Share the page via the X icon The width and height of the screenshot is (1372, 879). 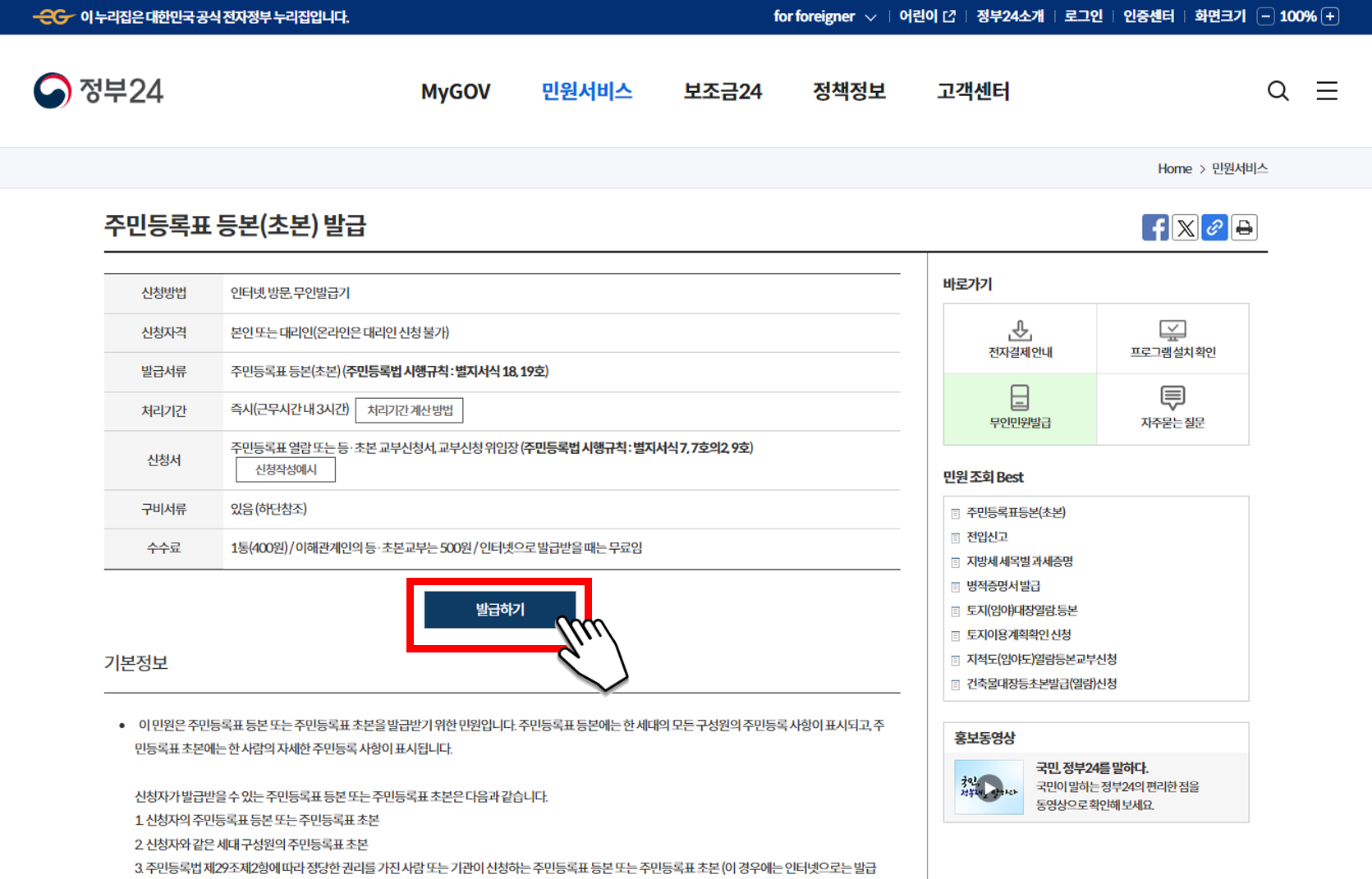click(1185, 227)
